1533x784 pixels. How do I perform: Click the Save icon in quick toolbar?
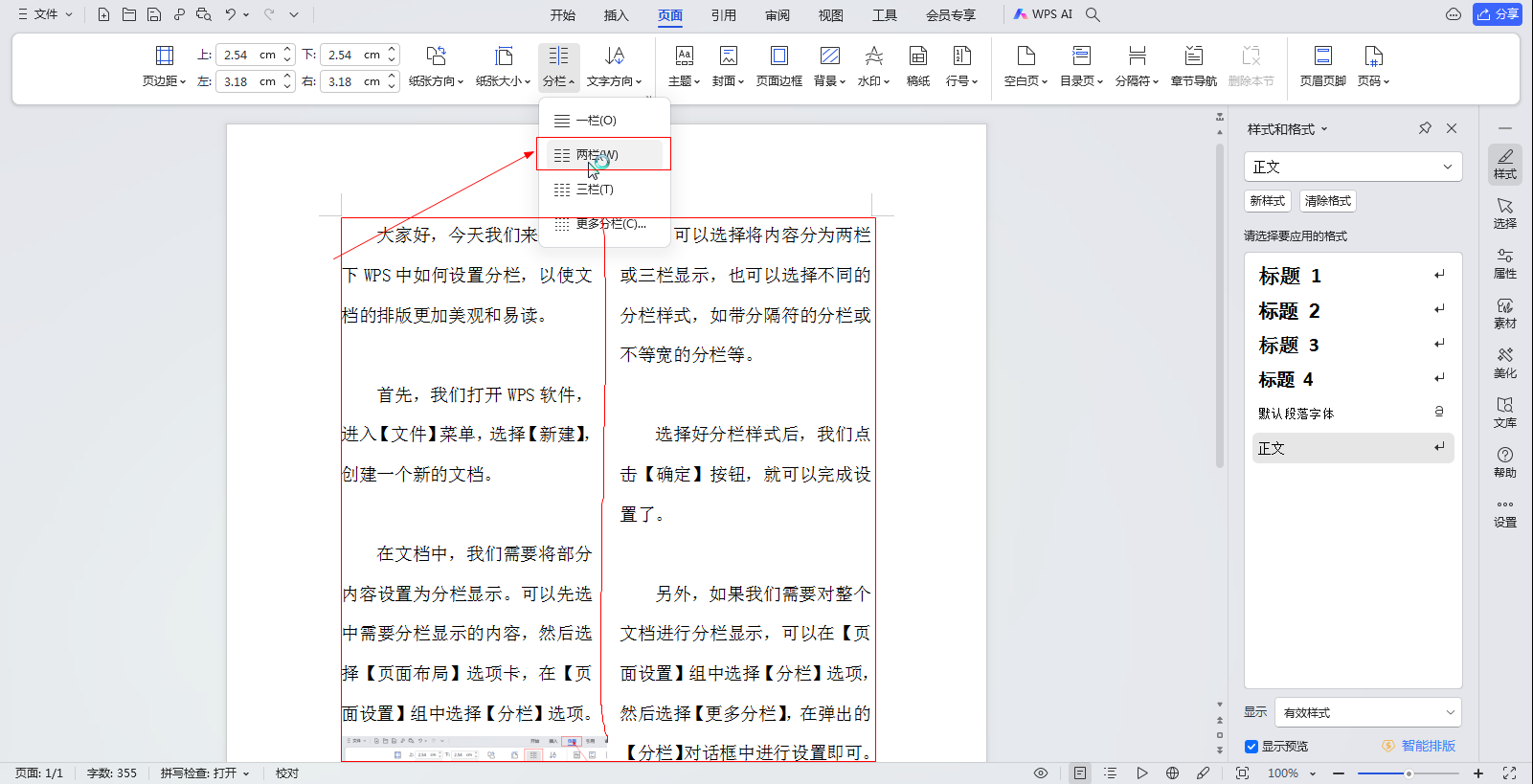click(x=154, y=14)
